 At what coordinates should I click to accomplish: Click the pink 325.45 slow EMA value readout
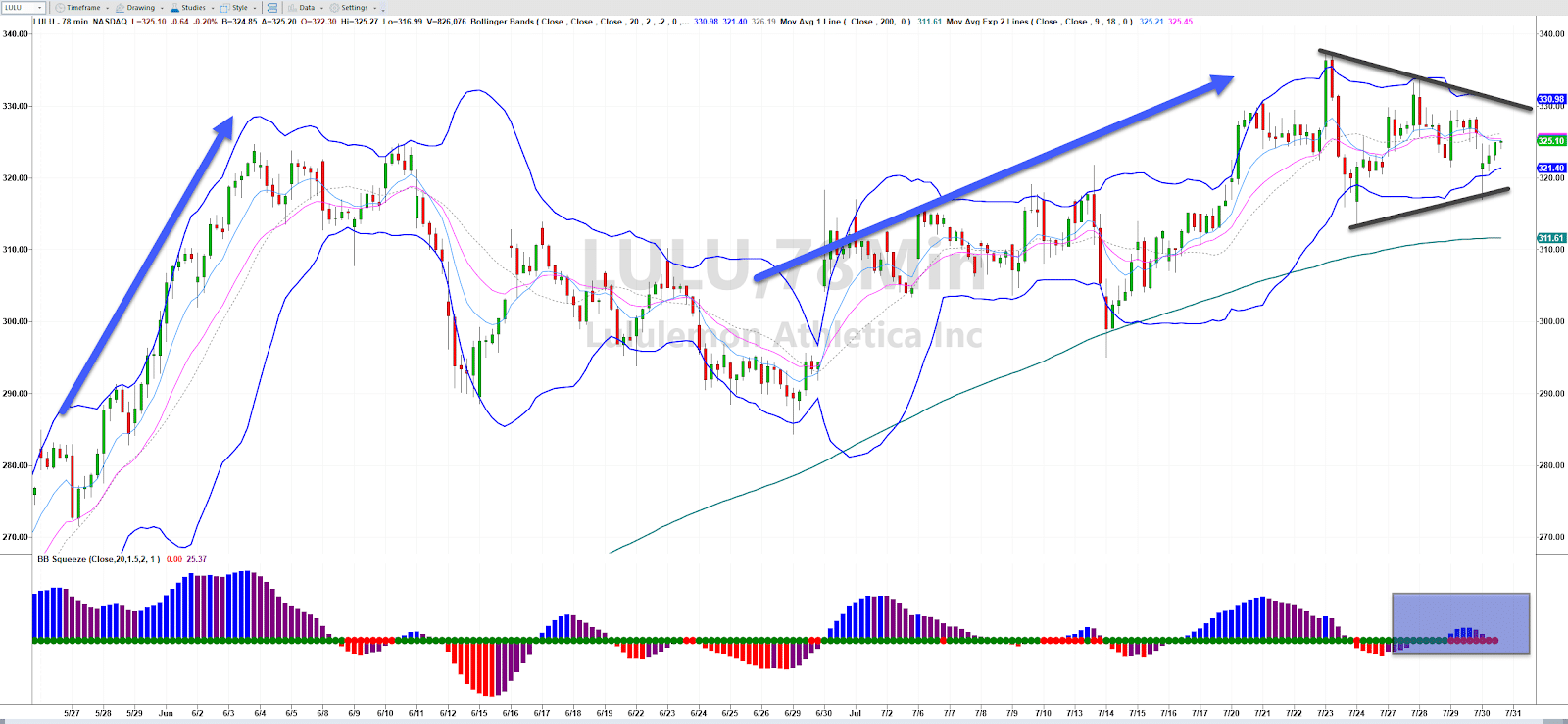coord(1181,22)
